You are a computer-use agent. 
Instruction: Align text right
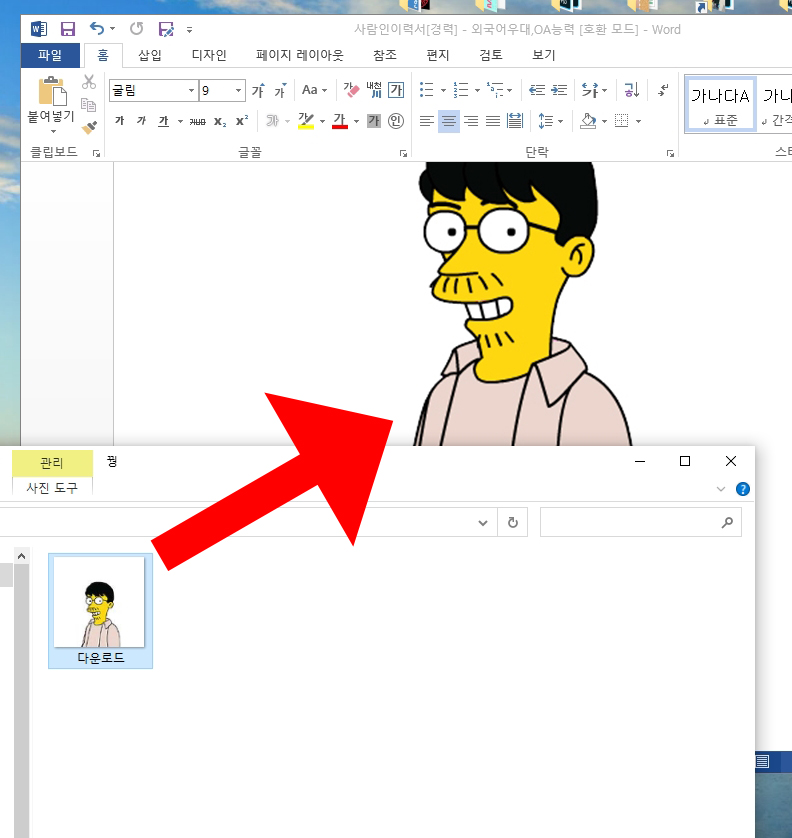click(x=471, y=121)
